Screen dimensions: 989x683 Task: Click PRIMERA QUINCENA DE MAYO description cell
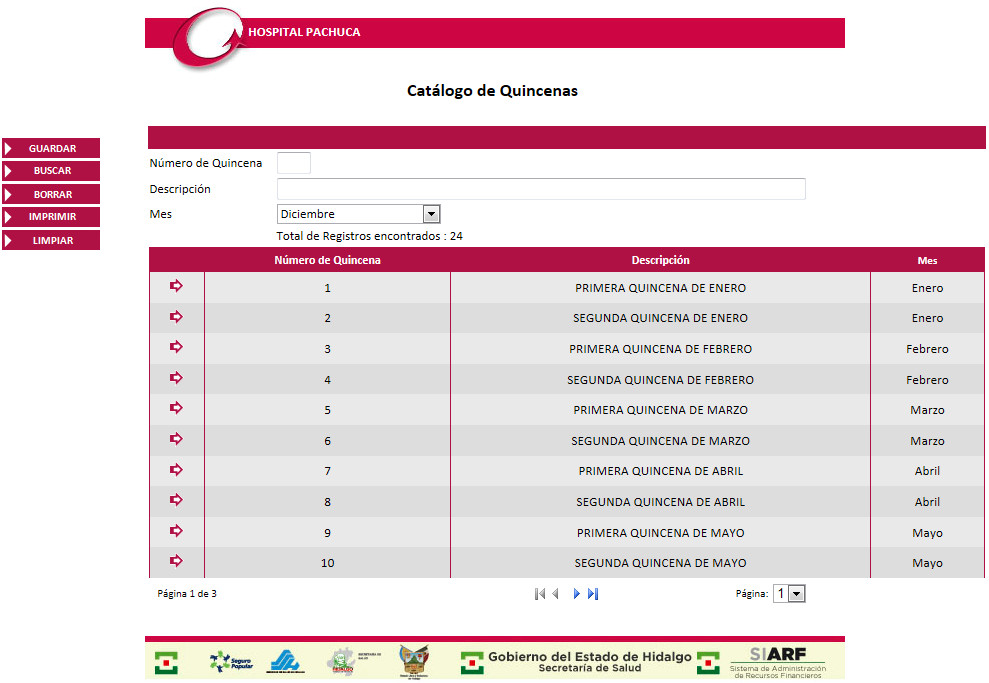[660, 533]
